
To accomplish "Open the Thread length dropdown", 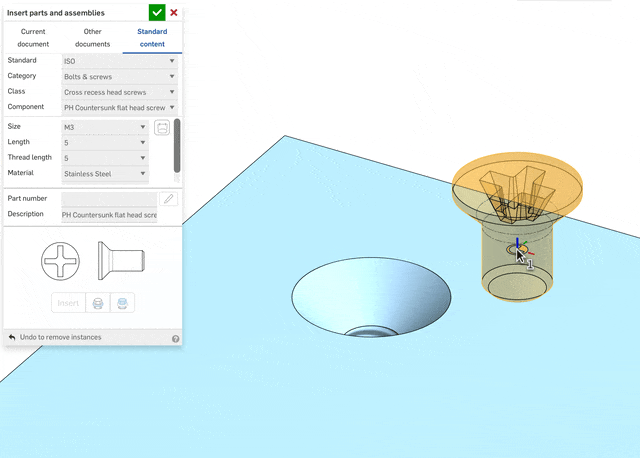I will click(105, 158).
